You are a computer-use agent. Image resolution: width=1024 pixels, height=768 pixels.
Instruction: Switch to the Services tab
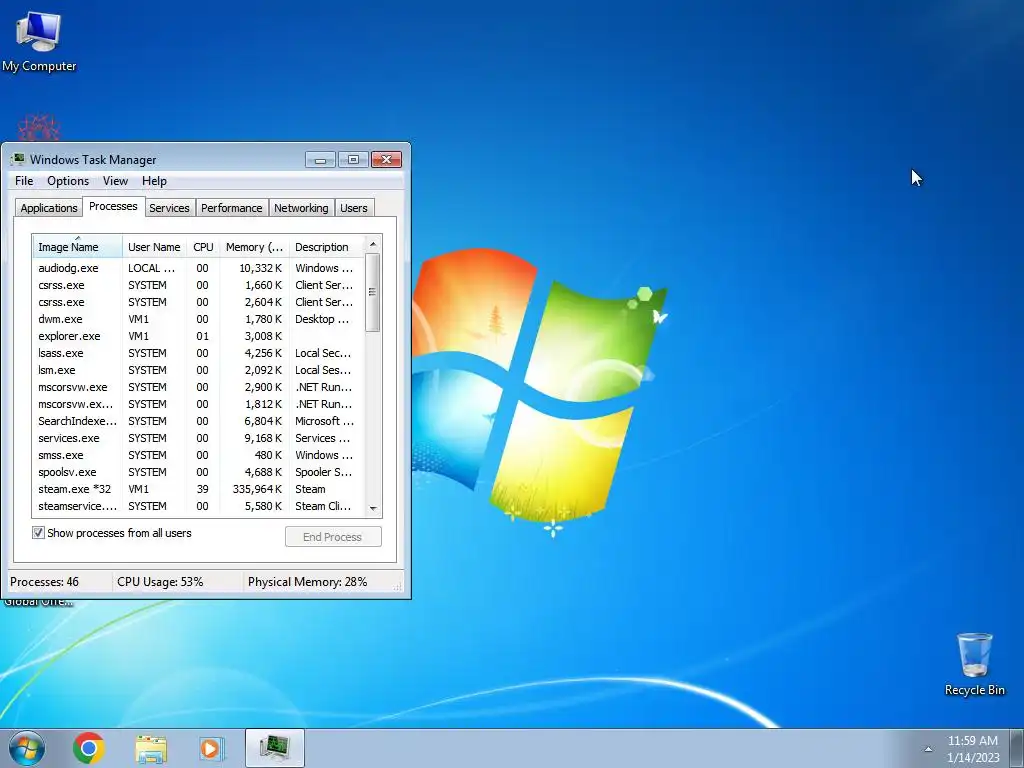pyautogui.click(x=169, y=208)
